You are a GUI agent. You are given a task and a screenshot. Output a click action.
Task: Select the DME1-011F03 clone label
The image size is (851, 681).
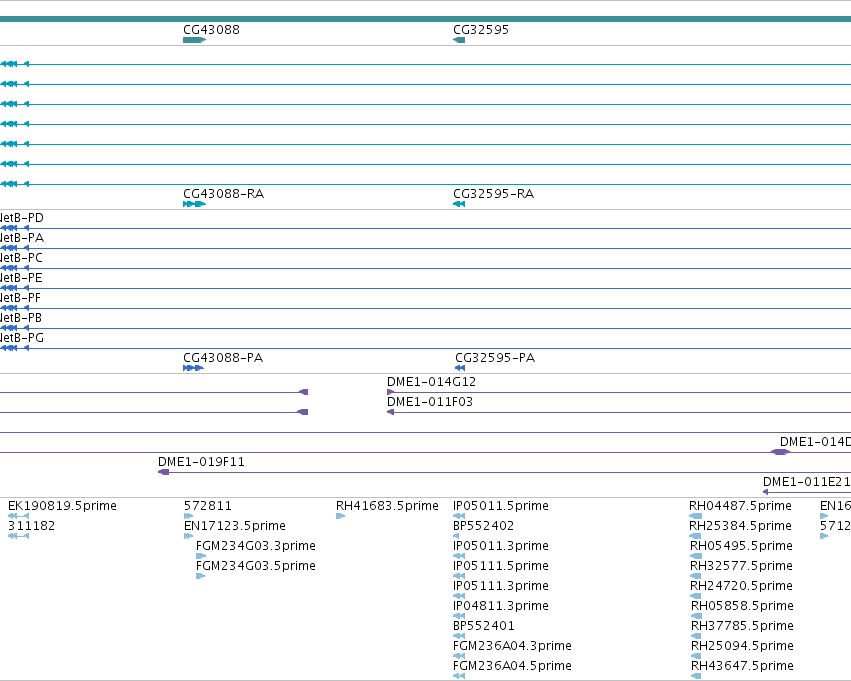430,402
